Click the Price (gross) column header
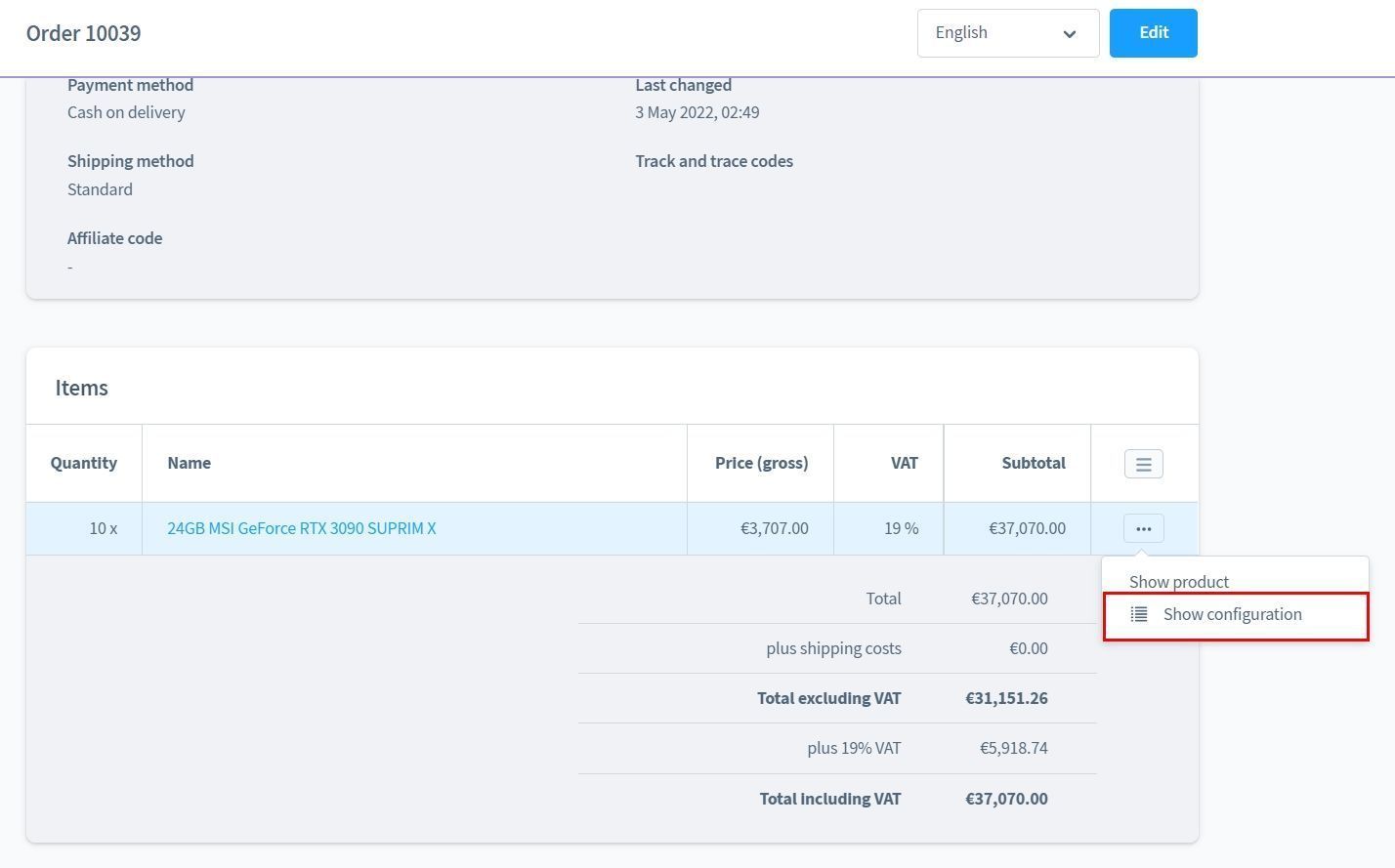Image resolution: width=1395 pixels, height=868 pixels. tap(761, 463)
